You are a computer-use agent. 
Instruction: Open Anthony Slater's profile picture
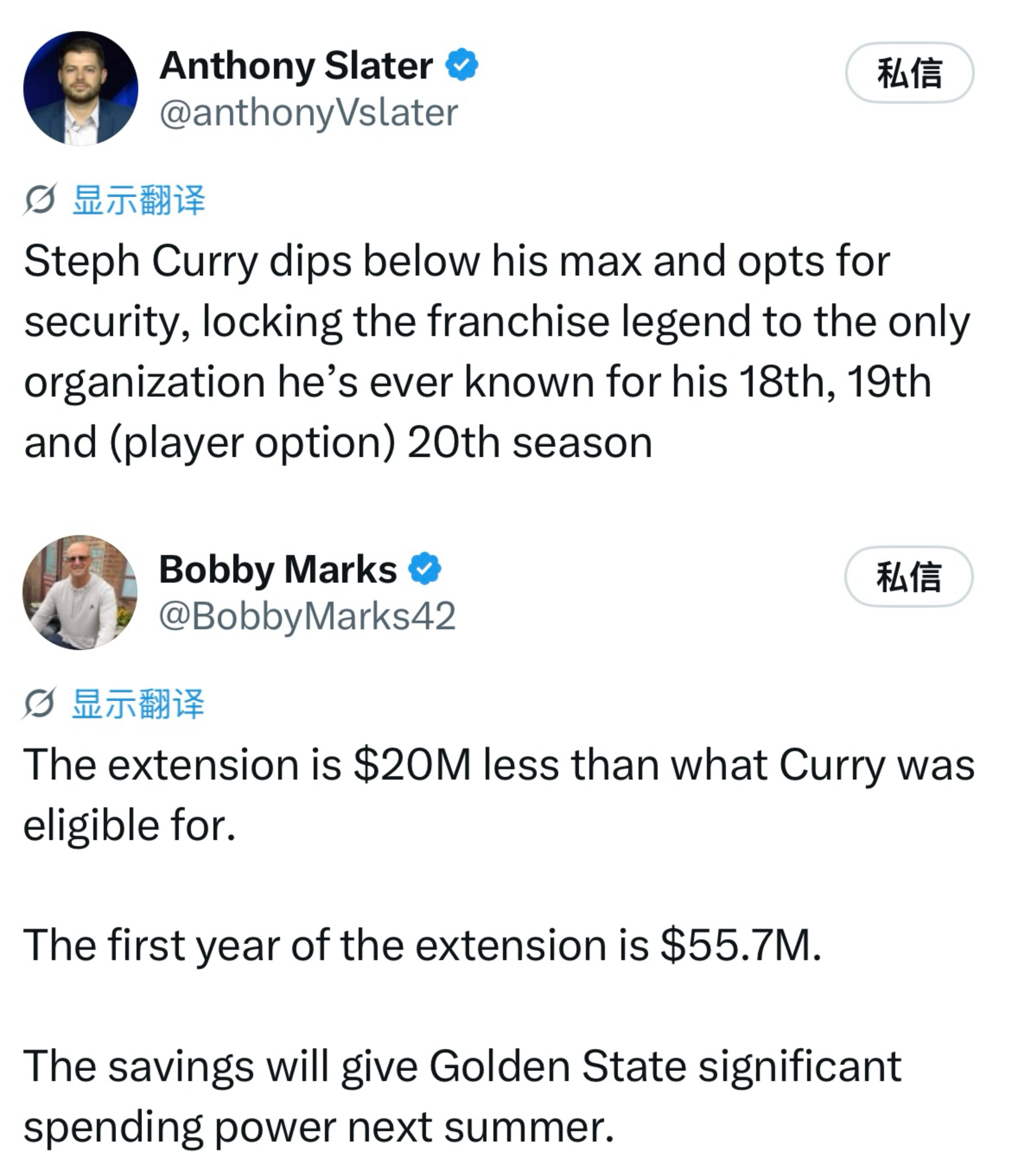point(81,88)
